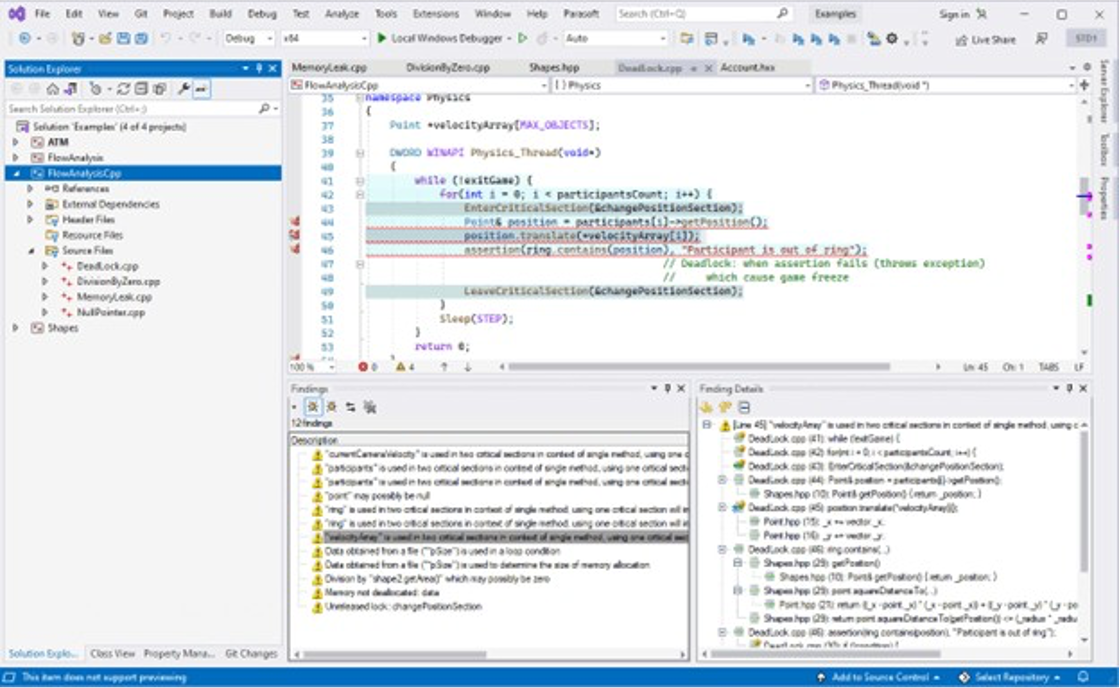Select NullPointer.cpp in Source Files

[110, 312]
